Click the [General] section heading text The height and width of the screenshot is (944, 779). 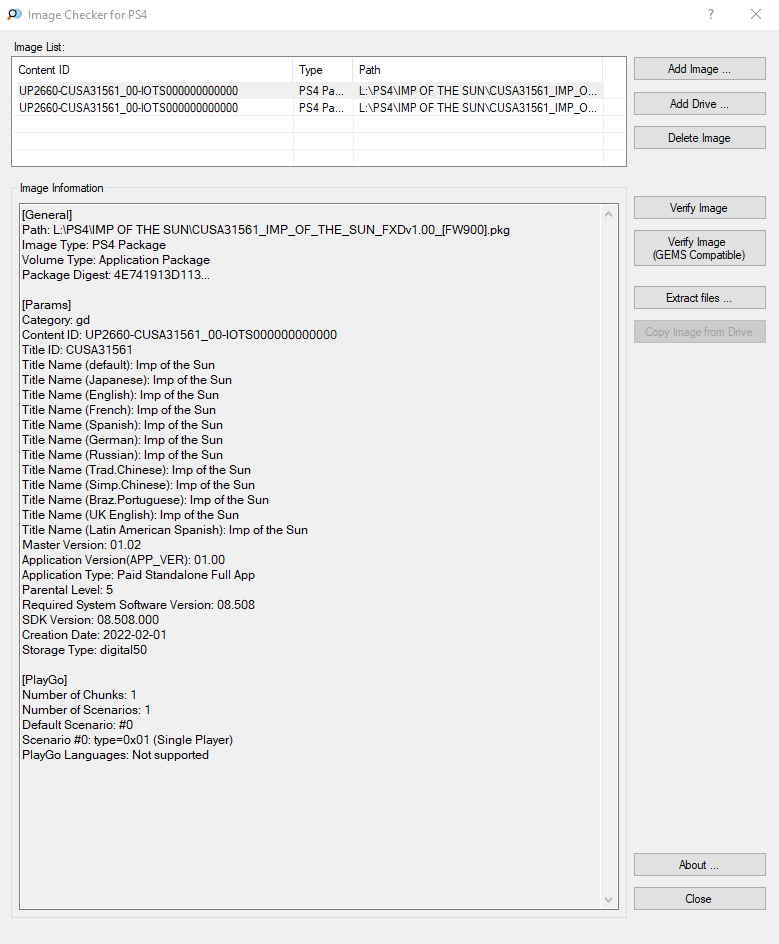point(47,215)
